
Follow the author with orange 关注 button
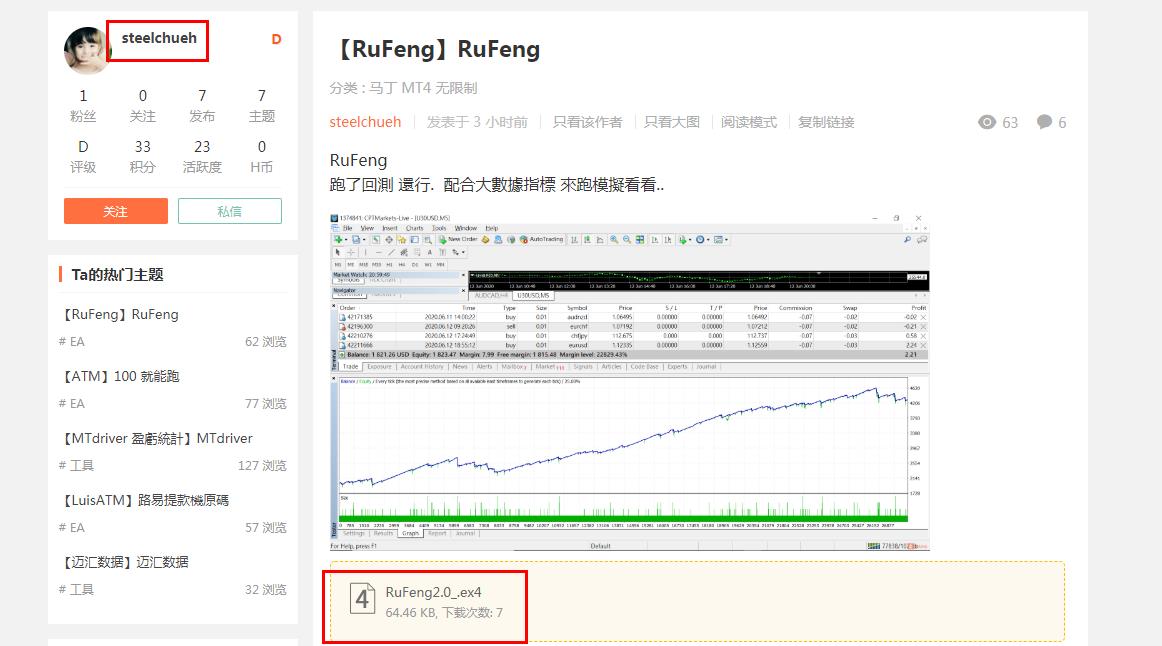coord(116,211)
